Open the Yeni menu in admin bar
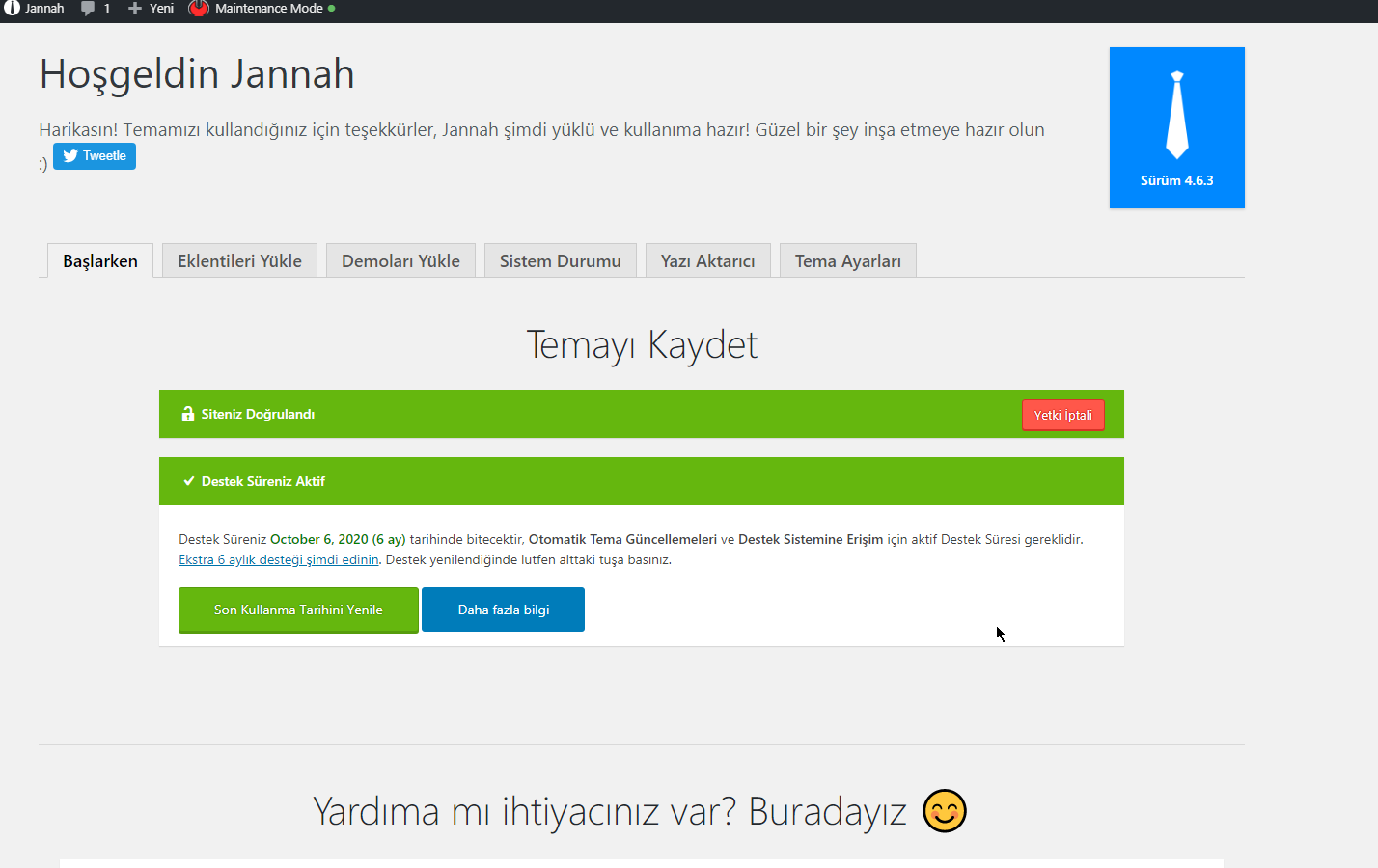 click(152, 9)
